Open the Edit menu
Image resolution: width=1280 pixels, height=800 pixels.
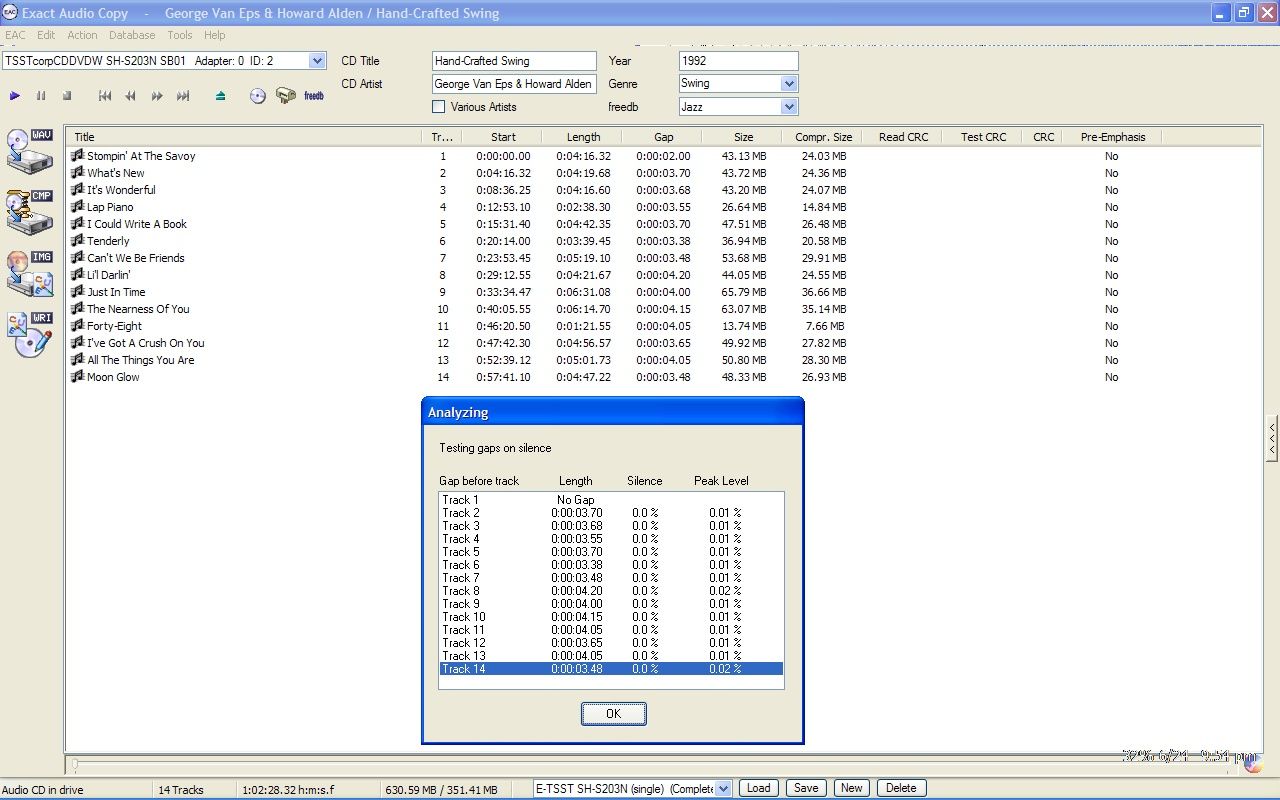click(46, 35)
